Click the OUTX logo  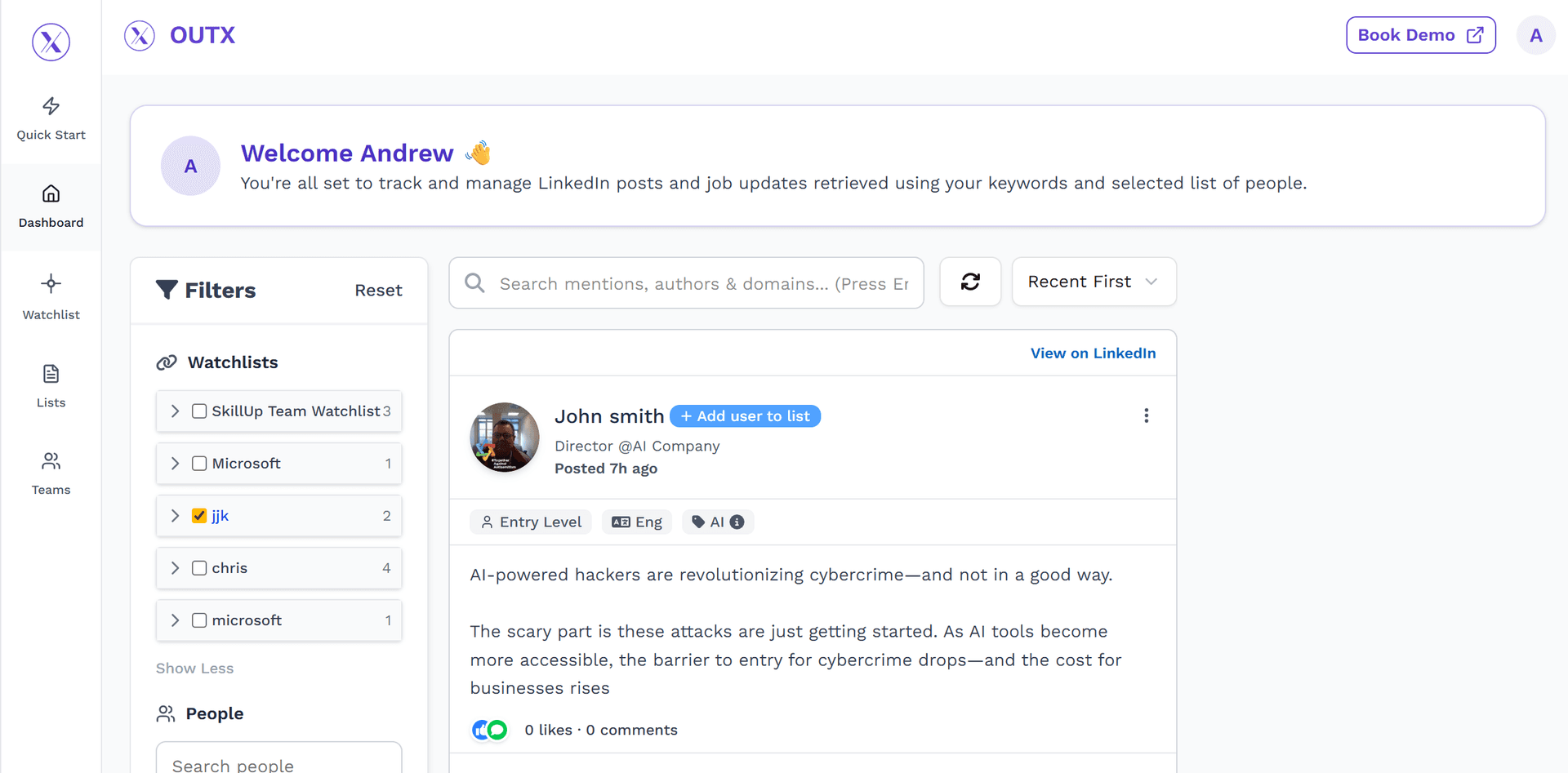(x=179, y=35)
